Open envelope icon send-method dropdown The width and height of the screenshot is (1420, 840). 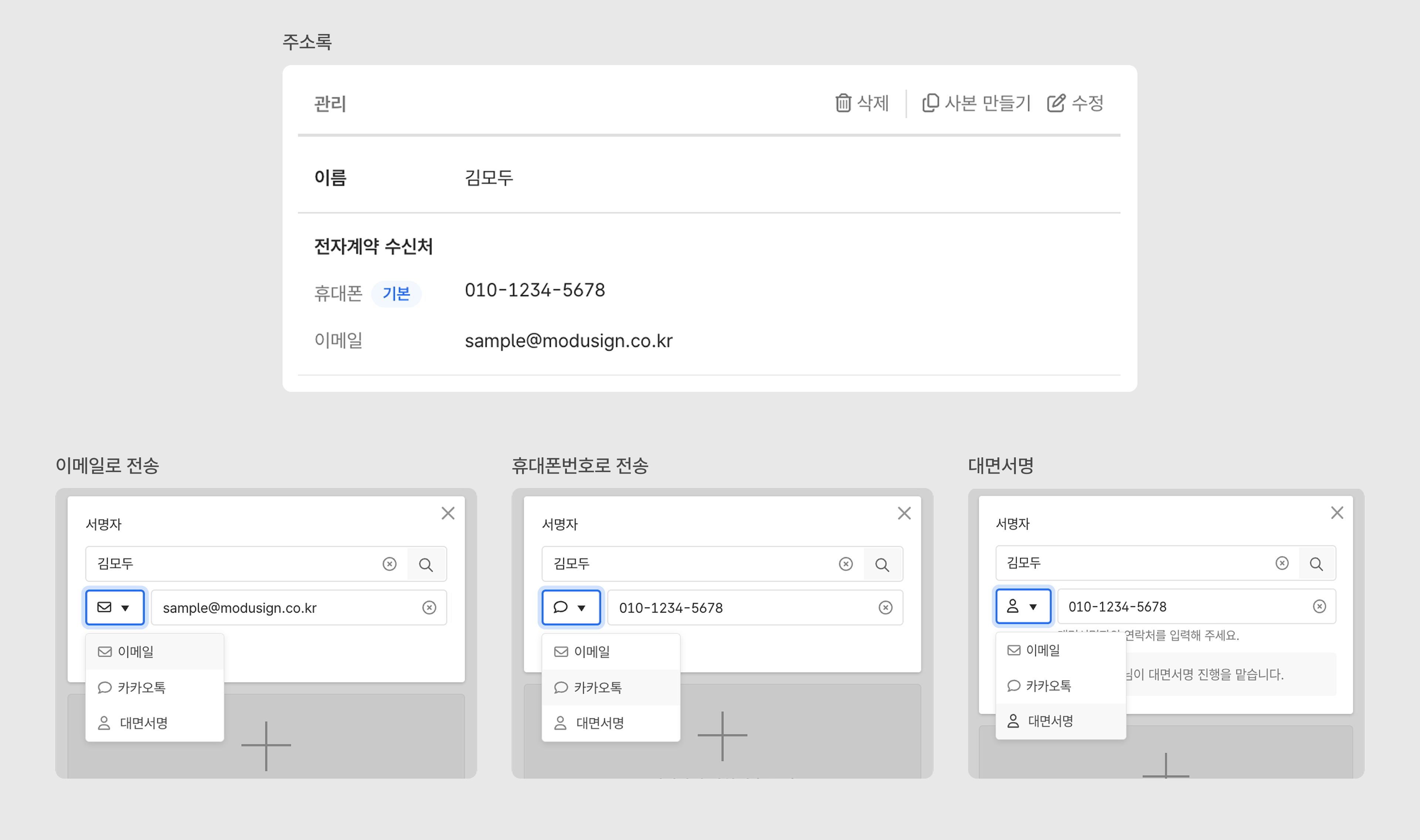click(115, 607)
